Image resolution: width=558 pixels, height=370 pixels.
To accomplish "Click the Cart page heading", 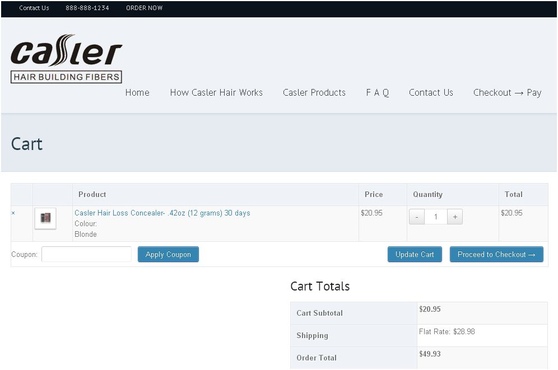I will pyautogui.click(x=27, y=144).
